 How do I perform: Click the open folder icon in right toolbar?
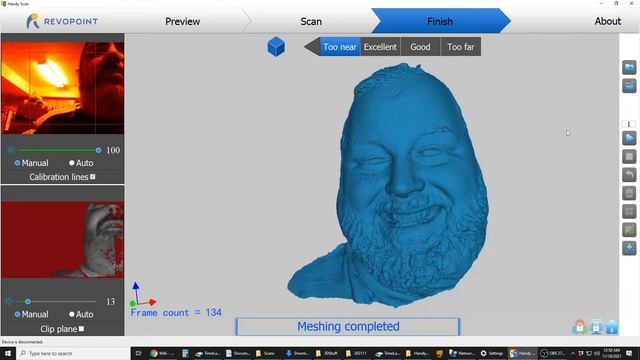[x=629, y=67]
